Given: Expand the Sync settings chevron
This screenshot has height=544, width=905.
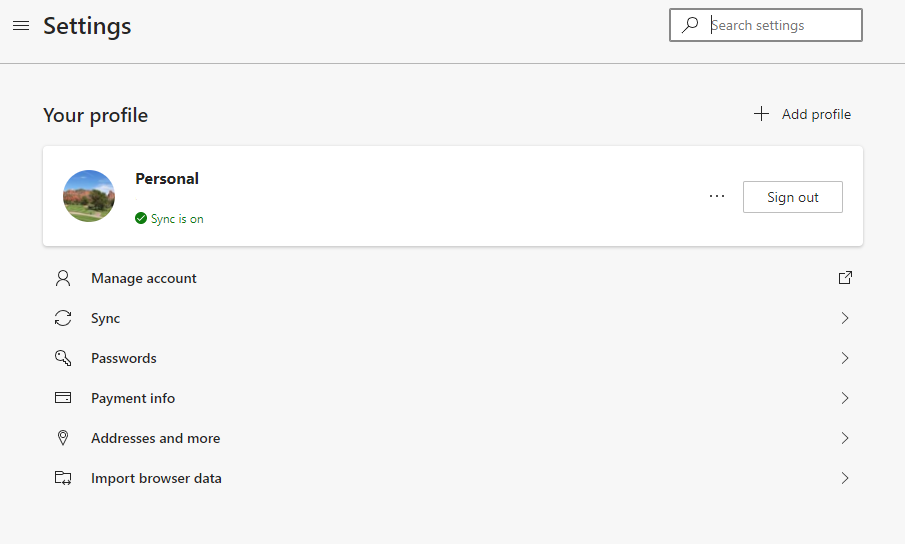Looking at the screenshot, I should (845, 318).
